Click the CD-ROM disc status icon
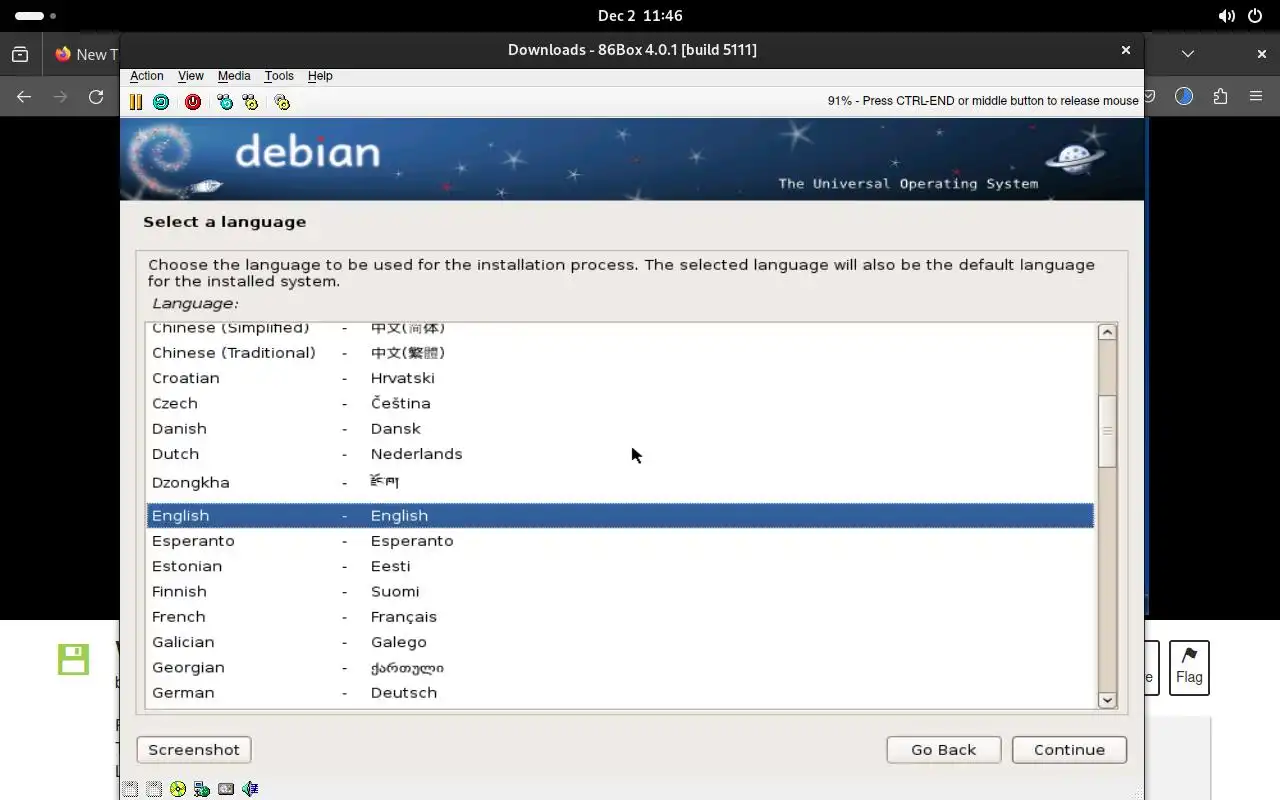 (178, 789)
